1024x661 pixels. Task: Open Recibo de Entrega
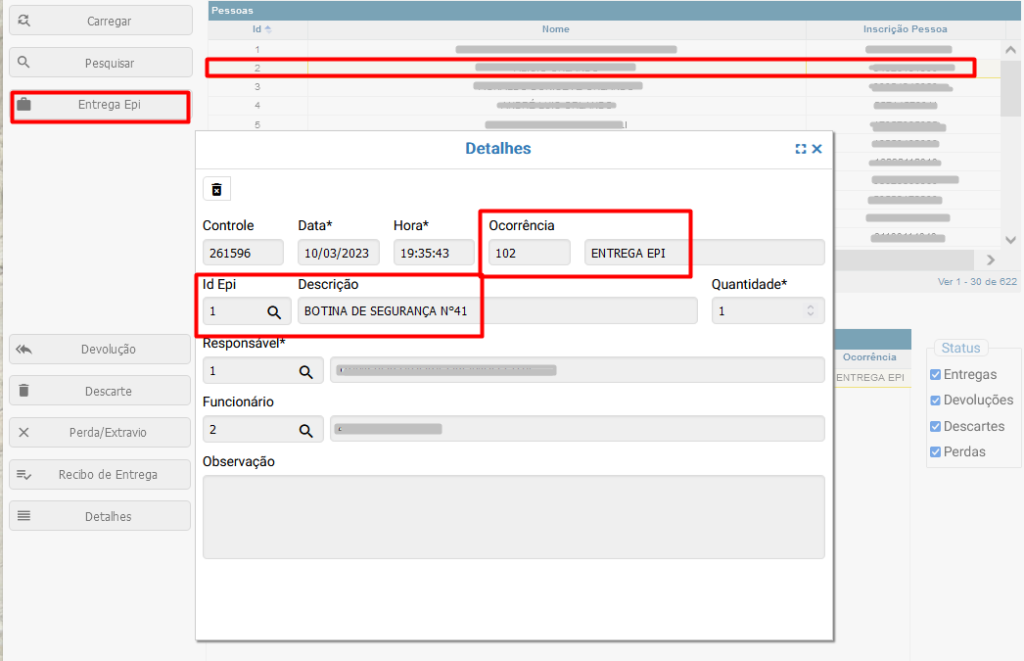pyautogui.click(x=100, y=475)
